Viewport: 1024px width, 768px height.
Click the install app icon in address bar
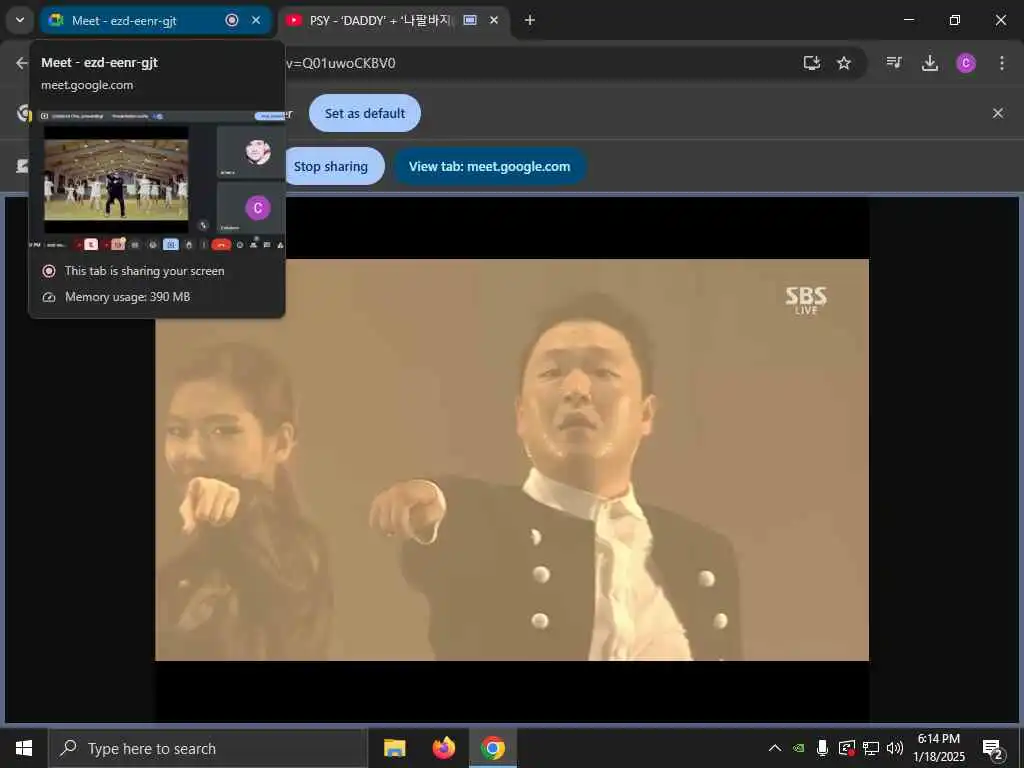812,63
